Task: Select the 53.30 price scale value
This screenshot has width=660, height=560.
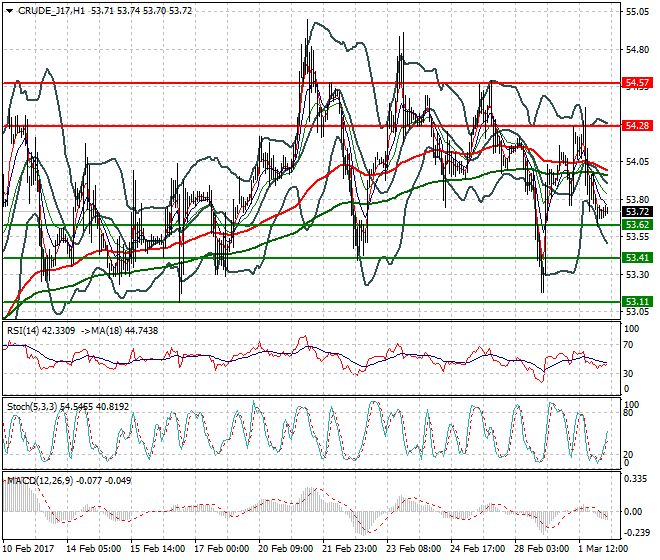Action: coord(637,275)
